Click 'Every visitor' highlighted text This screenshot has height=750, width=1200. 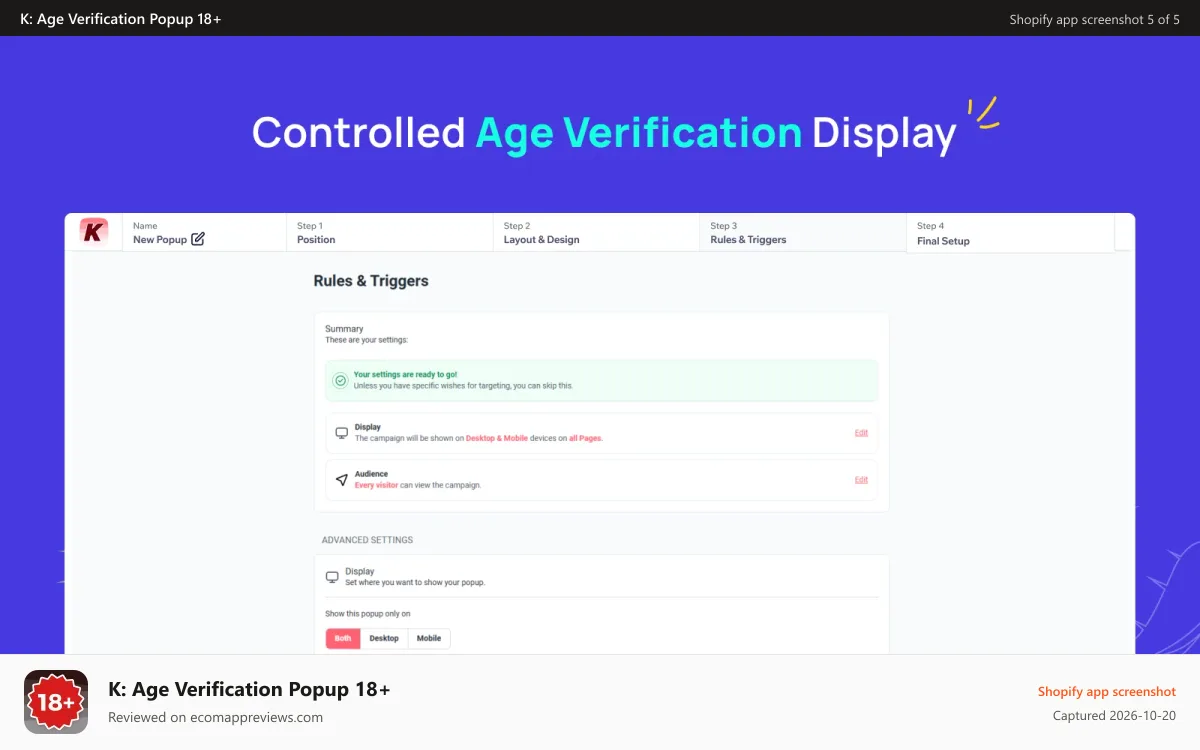click(376, 485)
